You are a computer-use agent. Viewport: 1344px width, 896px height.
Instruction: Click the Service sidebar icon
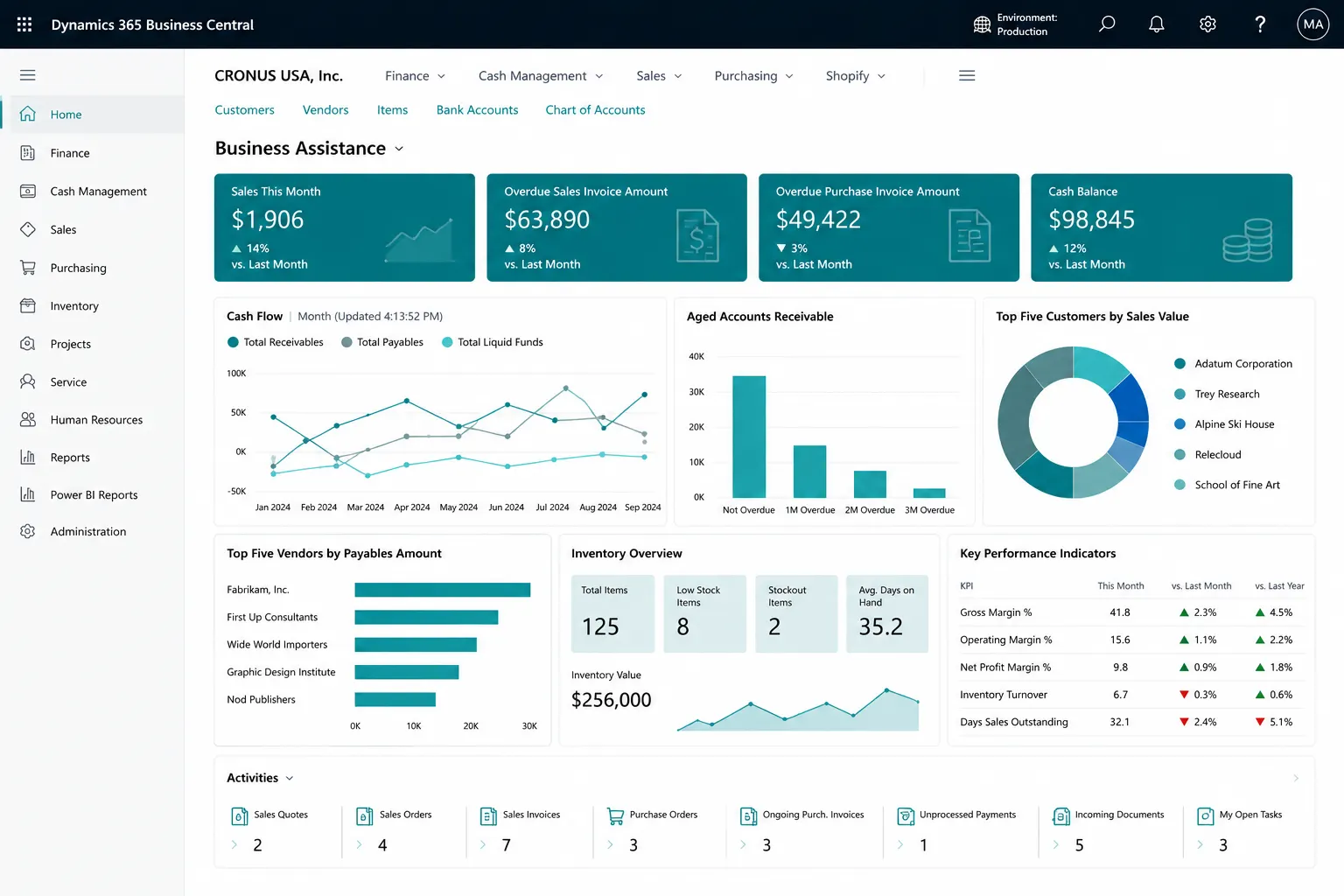(28, 381)
